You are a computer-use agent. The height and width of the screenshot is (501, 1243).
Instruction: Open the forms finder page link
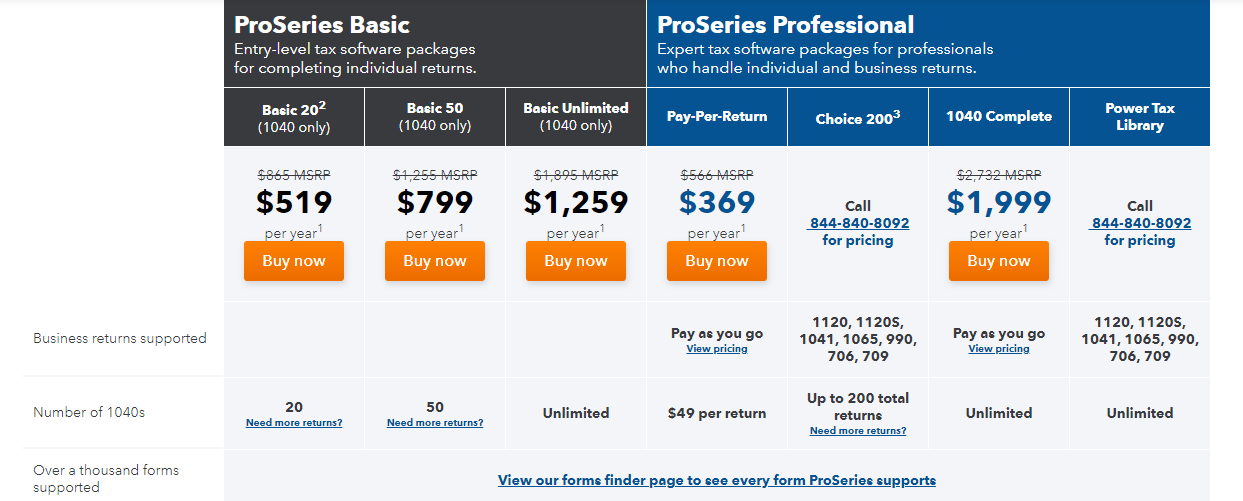coord(717,480)
